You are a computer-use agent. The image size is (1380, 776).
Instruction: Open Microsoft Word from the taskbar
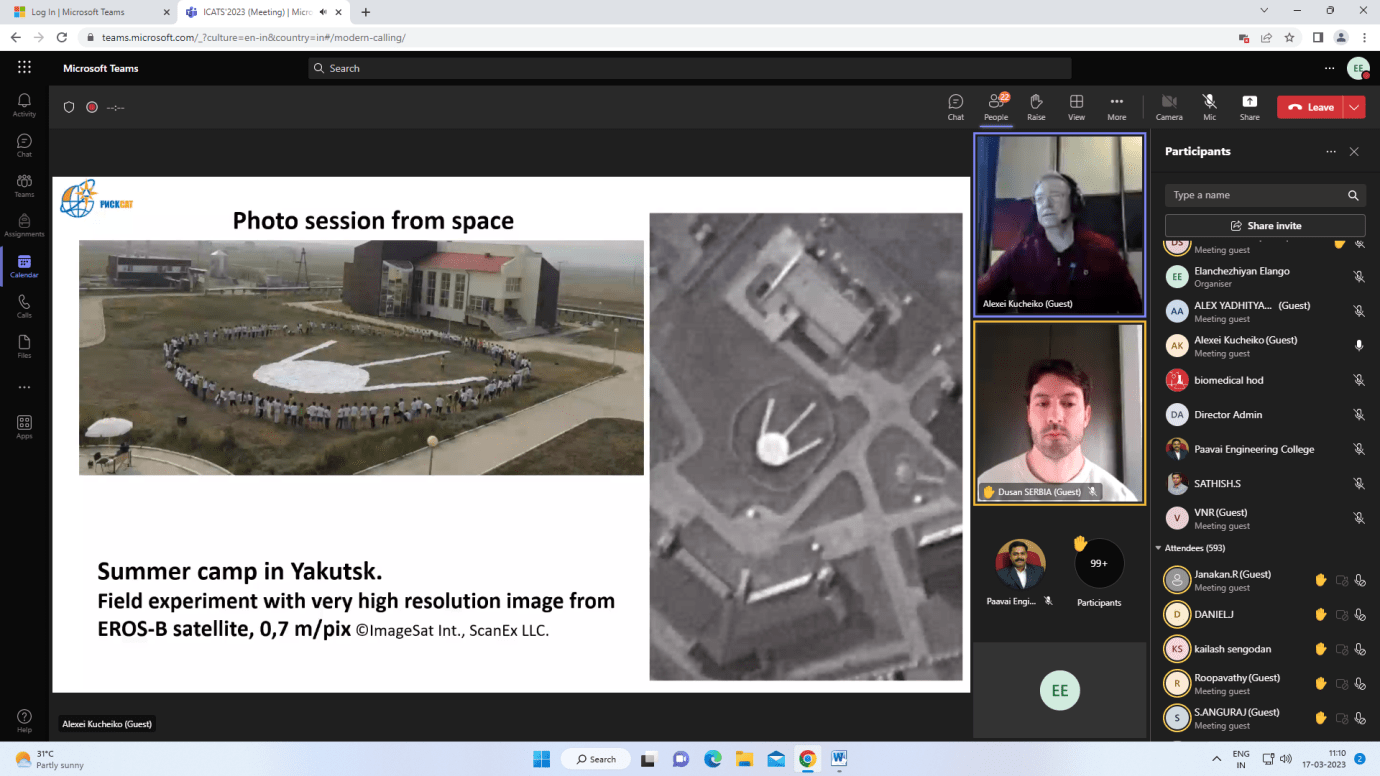[838, 759]
